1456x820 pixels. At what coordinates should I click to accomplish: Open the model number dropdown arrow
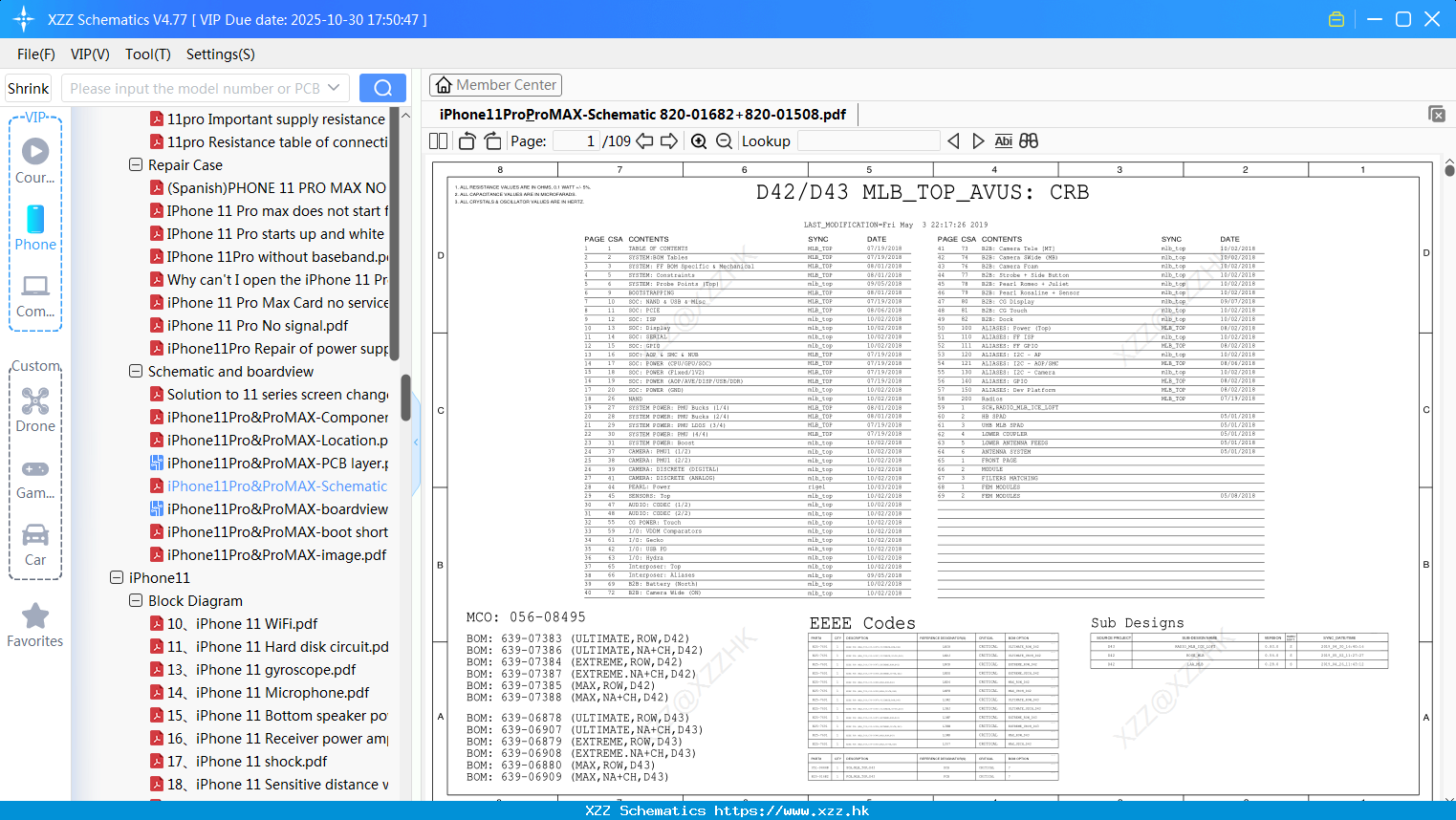[334, 88]
